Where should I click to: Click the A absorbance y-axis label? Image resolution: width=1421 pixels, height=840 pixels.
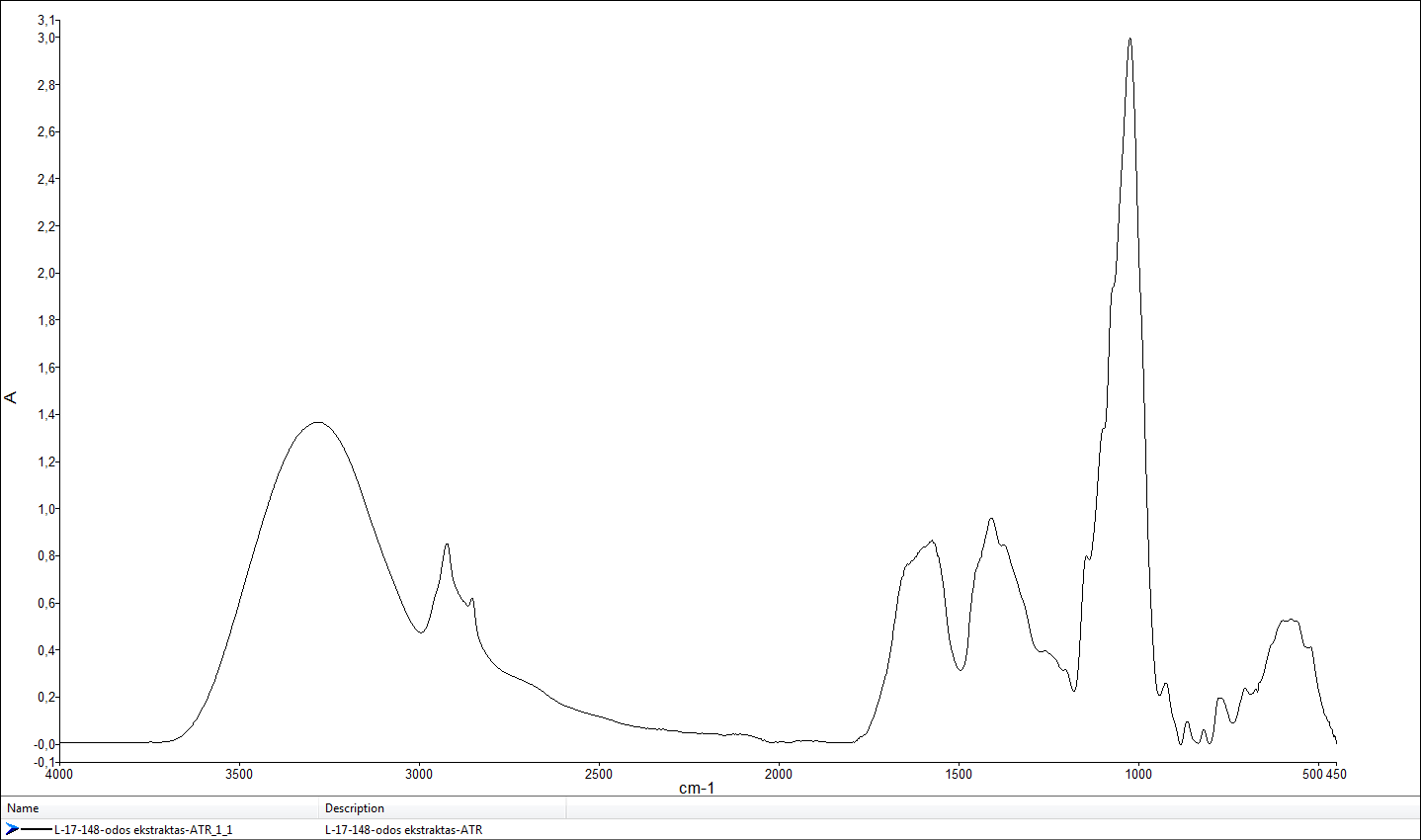pos(11,397)
